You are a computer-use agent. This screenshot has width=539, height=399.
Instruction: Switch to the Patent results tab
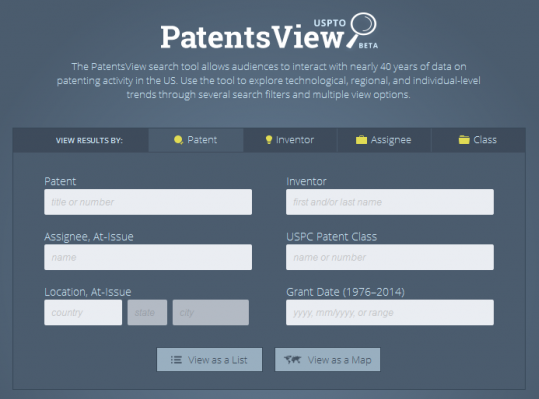tap(196, 140)
